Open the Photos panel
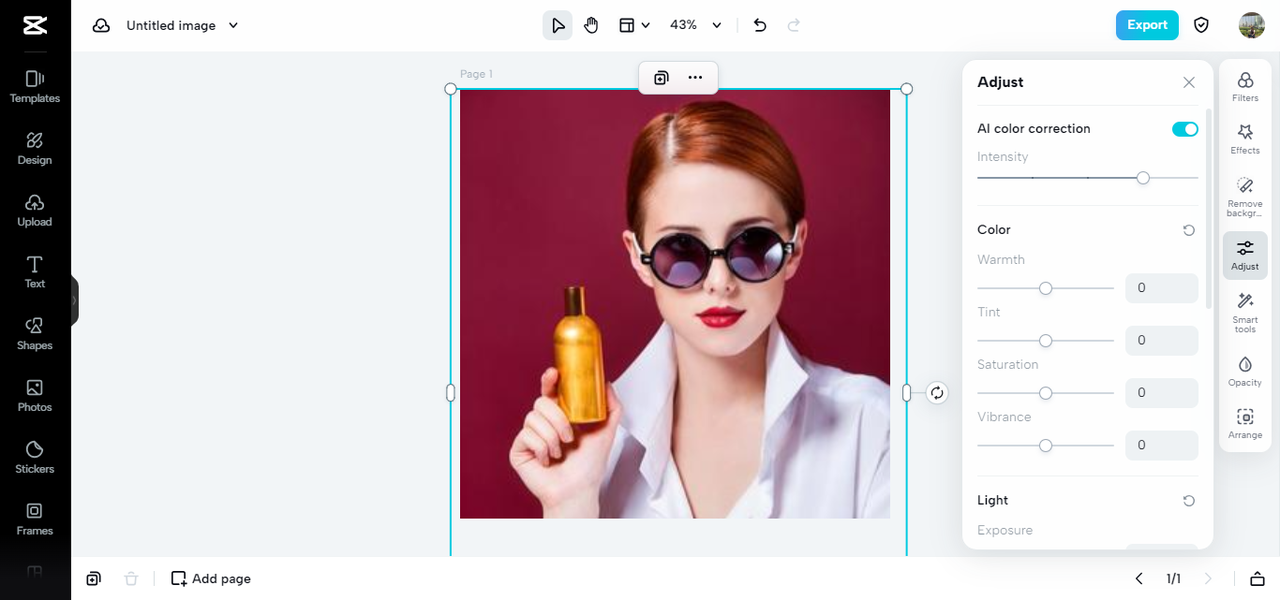The image size is (1280, 600). tap(35, 396)
